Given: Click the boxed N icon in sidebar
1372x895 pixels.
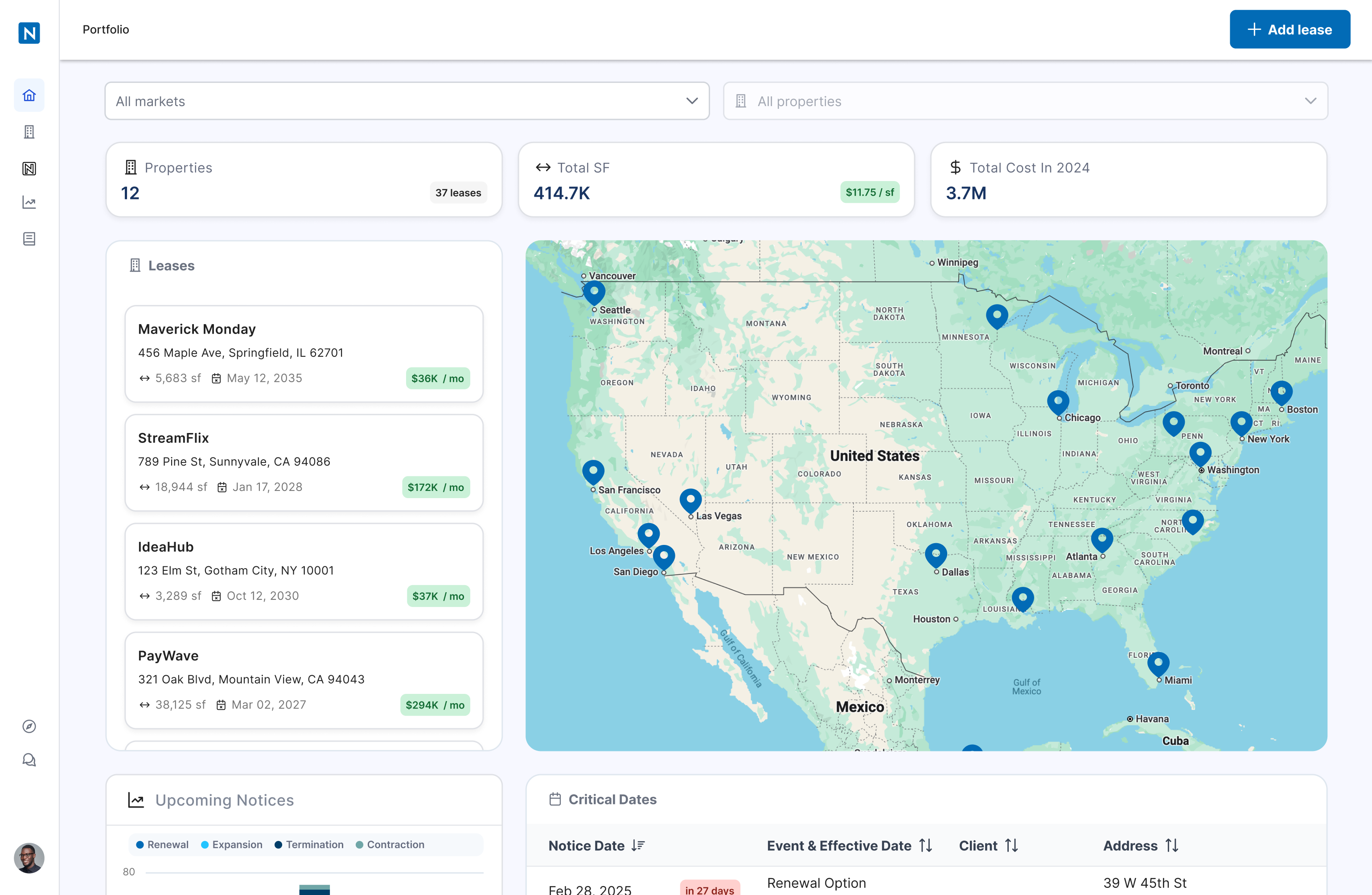Looking at the screenshot, I should click(29, 169).
